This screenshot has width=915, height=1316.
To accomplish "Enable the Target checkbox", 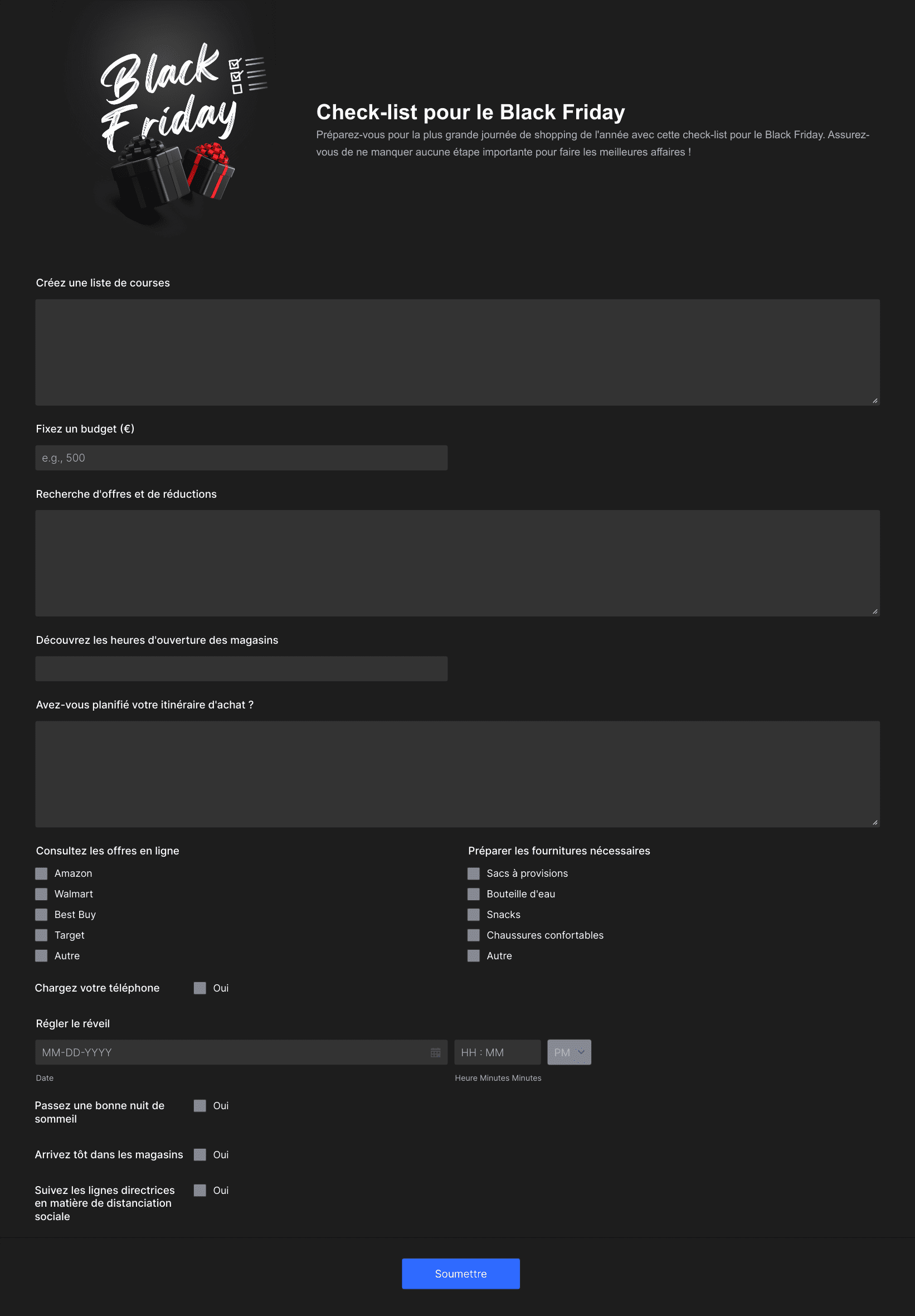I will (41, 935).
